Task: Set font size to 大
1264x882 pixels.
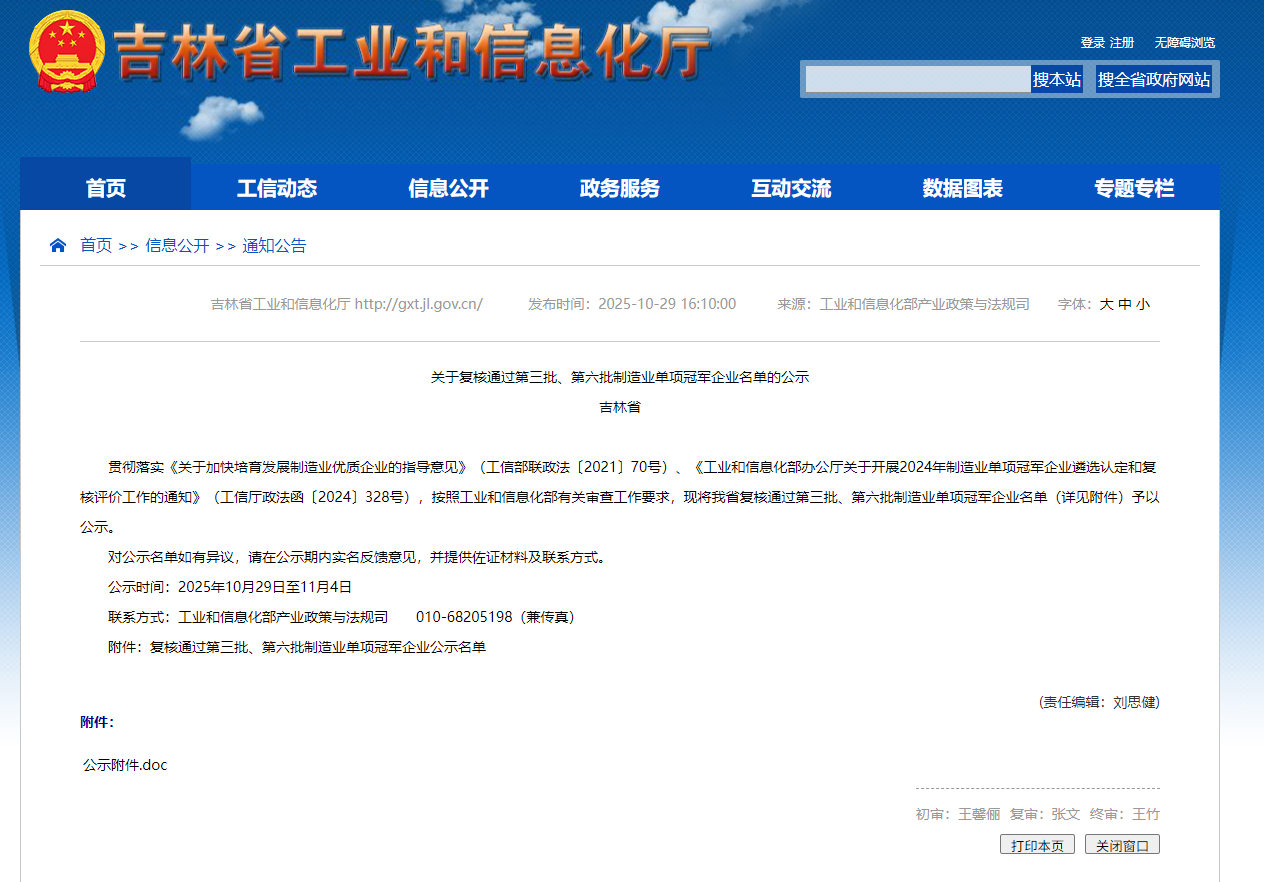Action: pos(1105,304)
